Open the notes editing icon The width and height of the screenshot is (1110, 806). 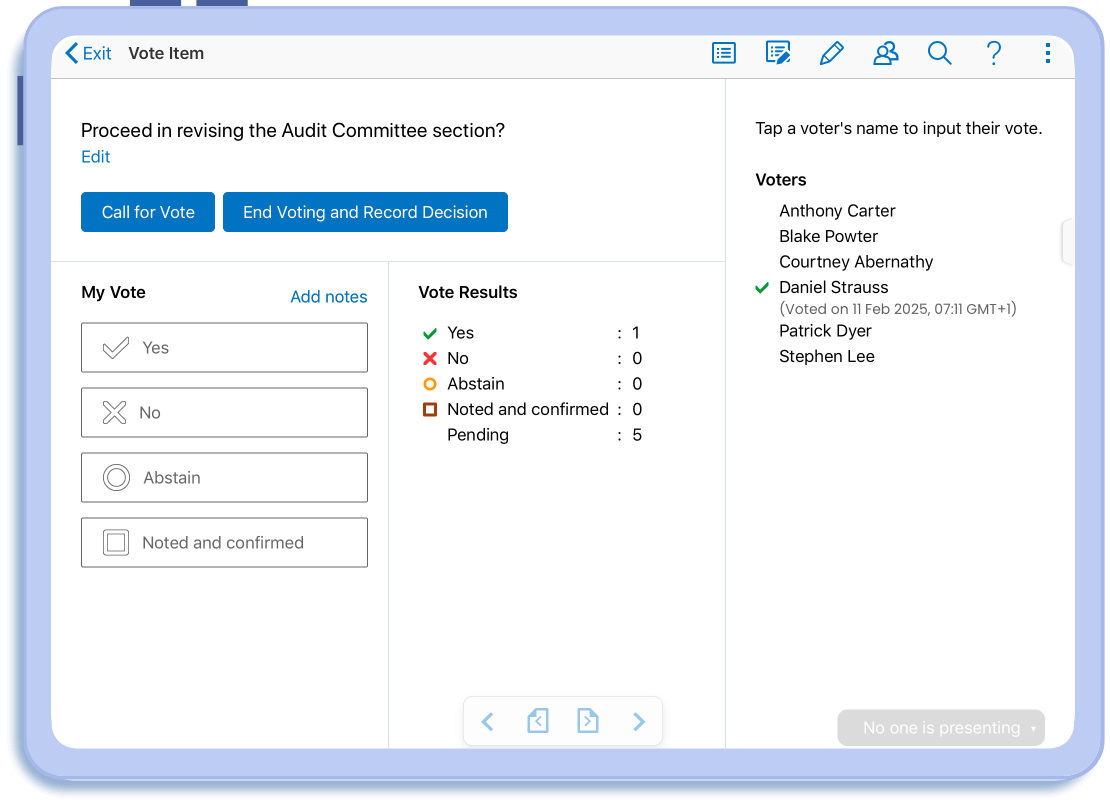[778, 54]
